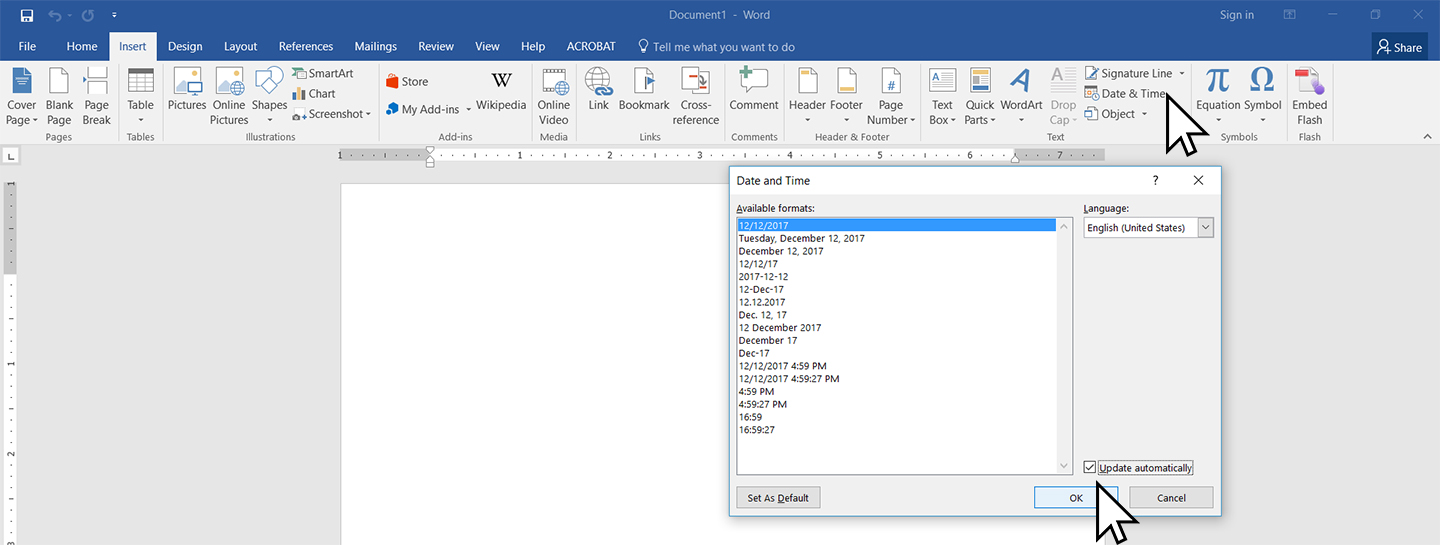Open the Wikipedia add-in
This screenshot has height=545, width=1440.
tap(501, 90)
